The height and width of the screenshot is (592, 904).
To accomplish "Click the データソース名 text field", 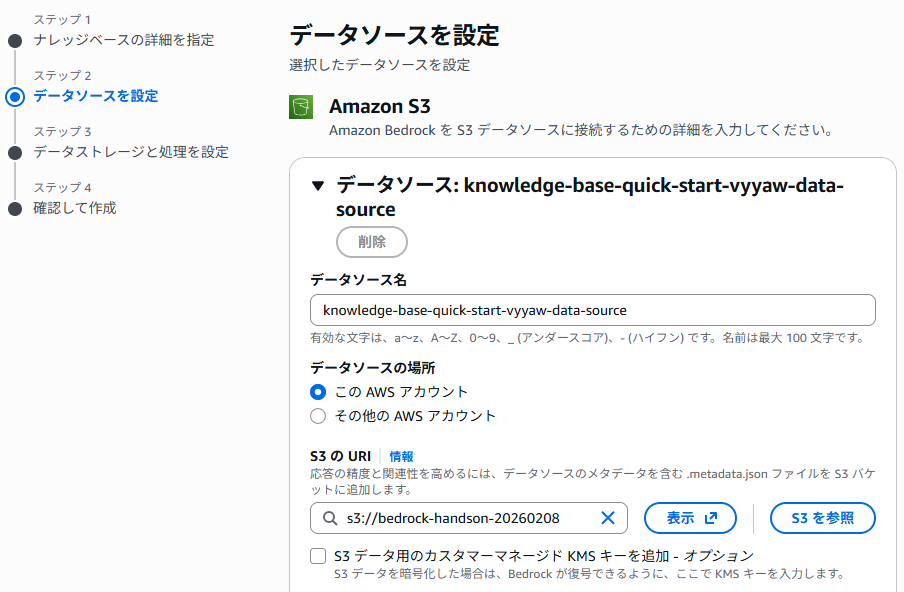I will pyautogui.click(x=593, y=310).
